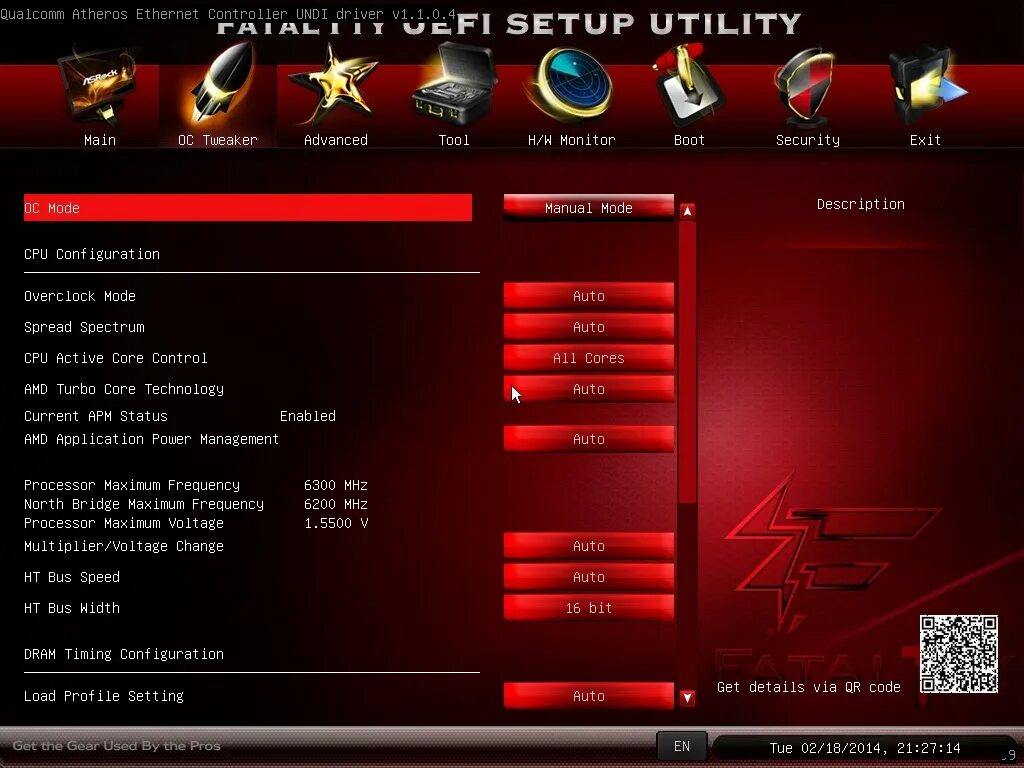Open the Overclock Mode Auto dropdown
1024x768 pixels.
[588, 296]
